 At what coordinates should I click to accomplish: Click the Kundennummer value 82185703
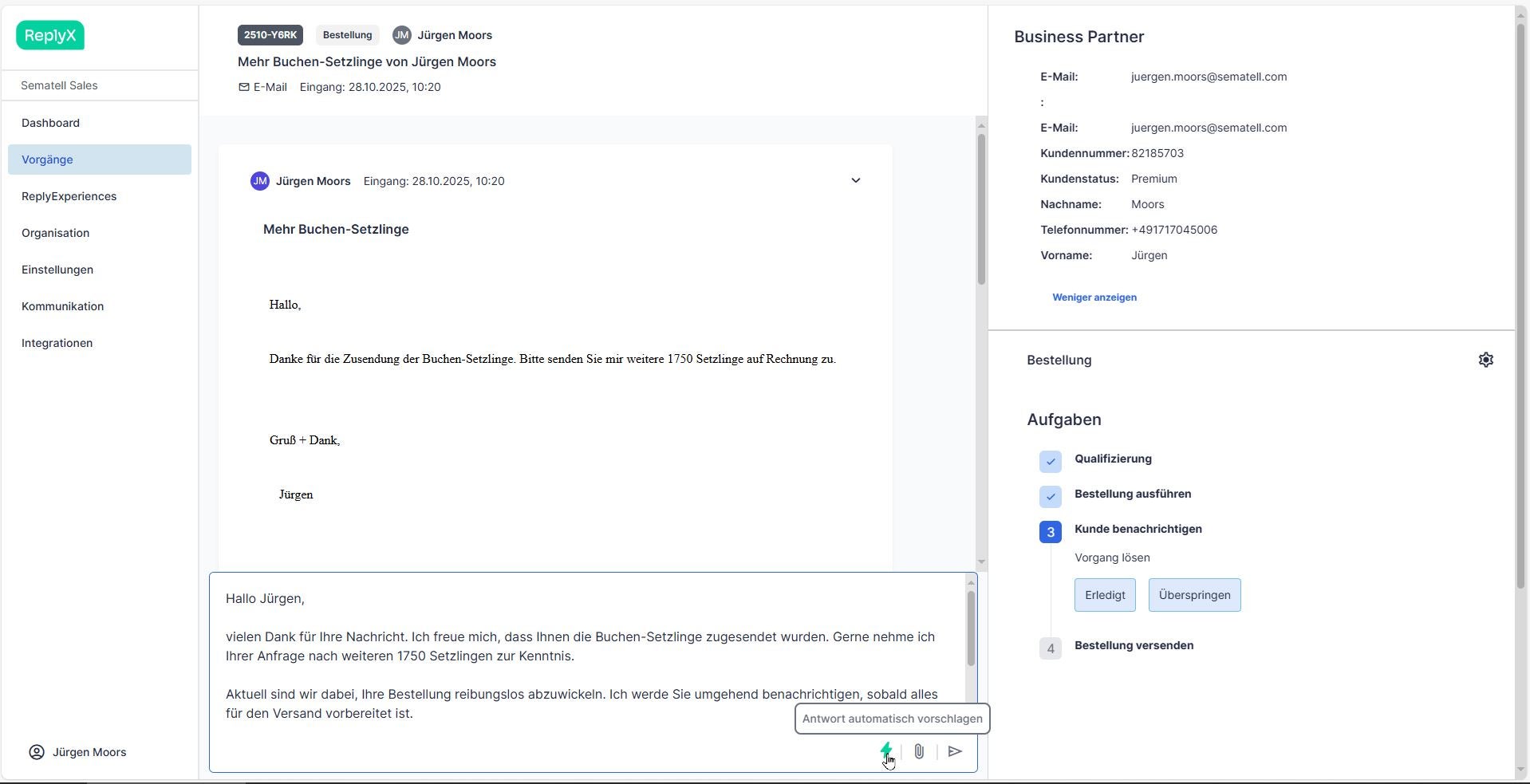[1157, 153]
